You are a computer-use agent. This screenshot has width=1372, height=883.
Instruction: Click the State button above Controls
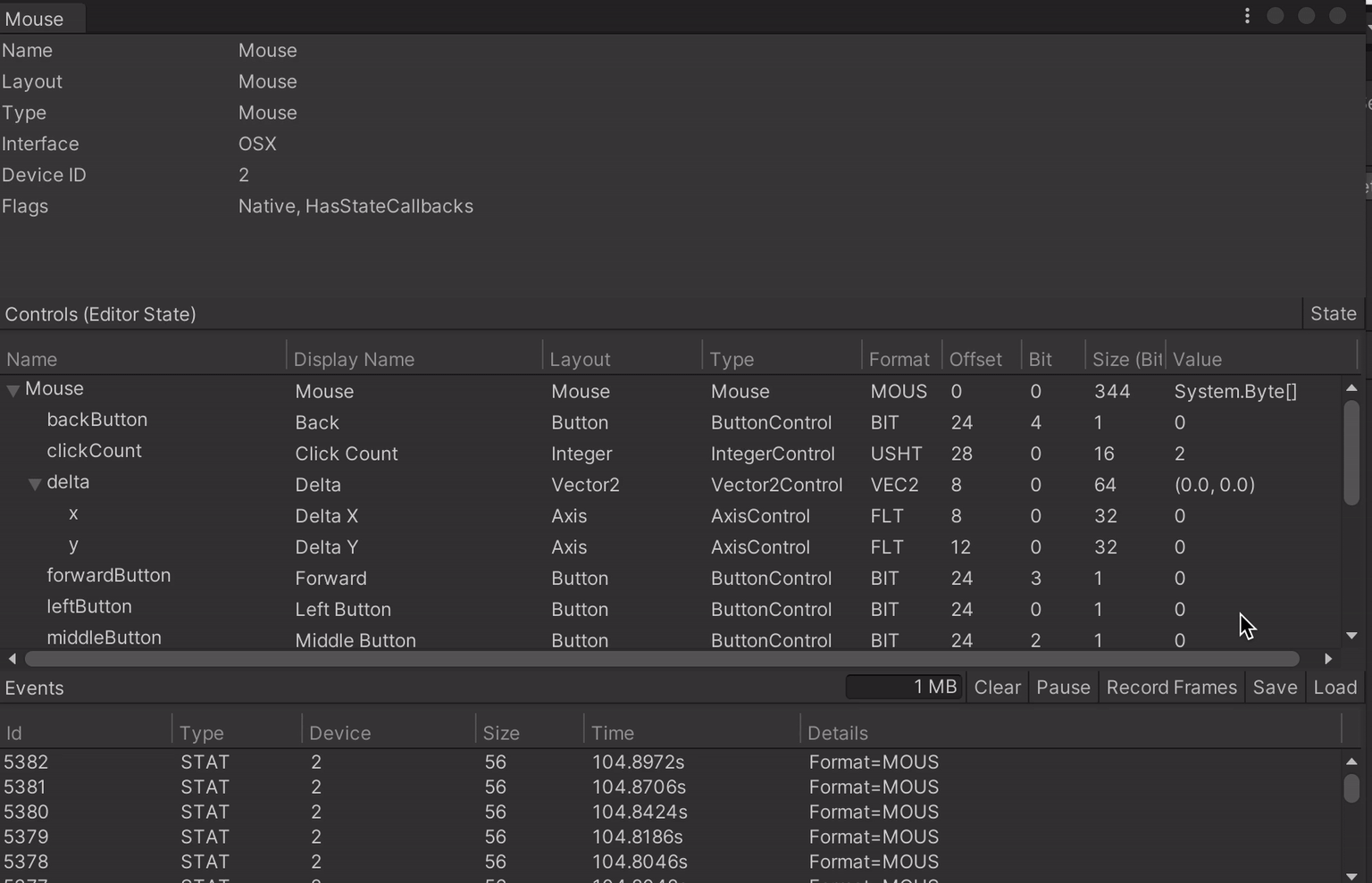tap(1333, 313)
